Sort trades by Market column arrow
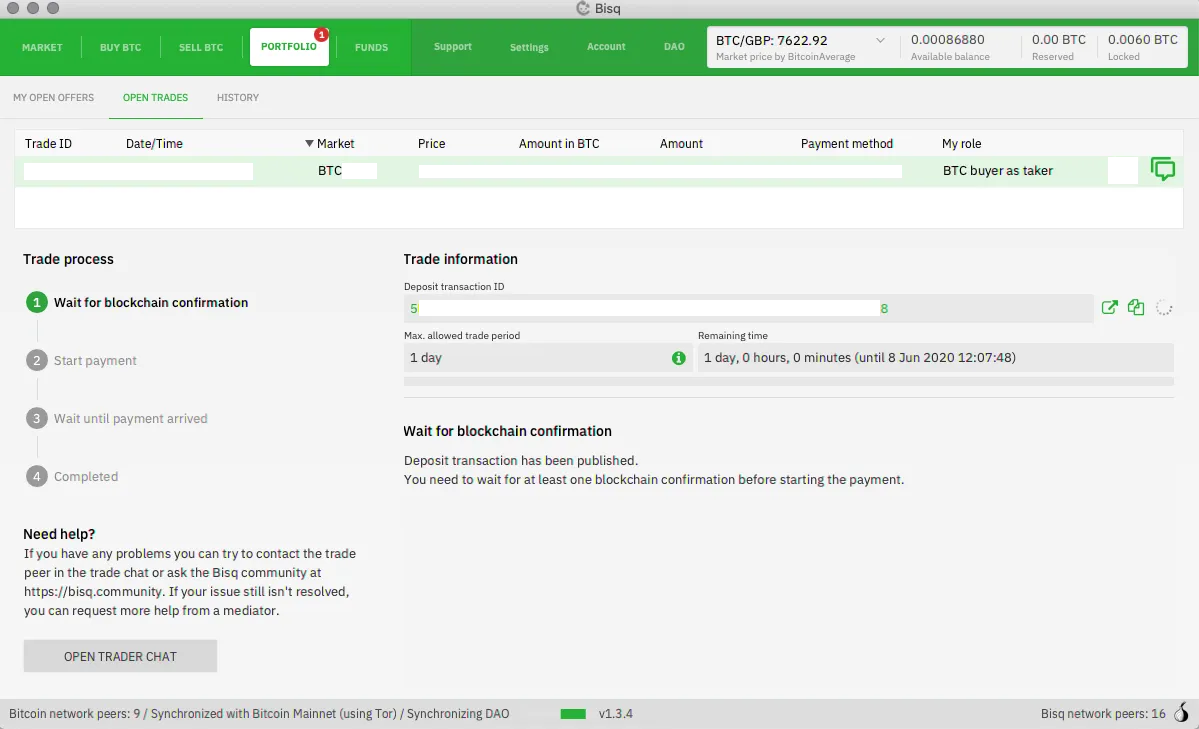 coord(310,144)
